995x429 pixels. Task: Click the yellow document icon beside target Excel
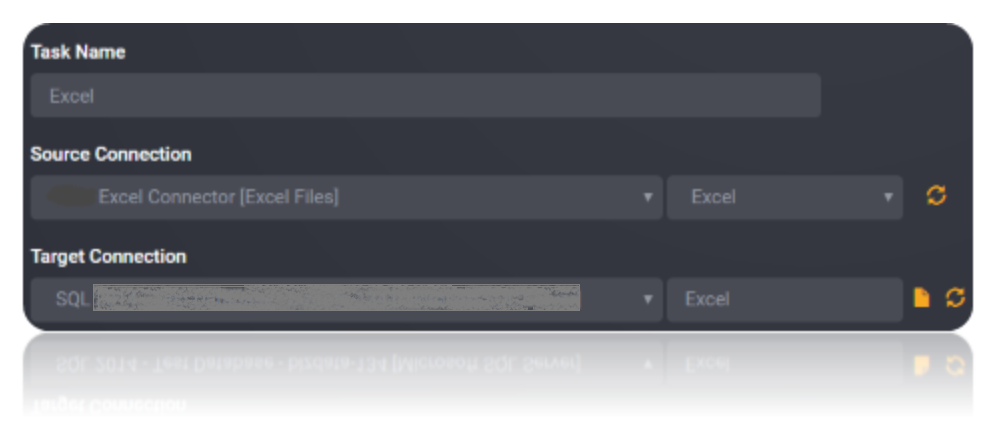[x=921, y=297]
